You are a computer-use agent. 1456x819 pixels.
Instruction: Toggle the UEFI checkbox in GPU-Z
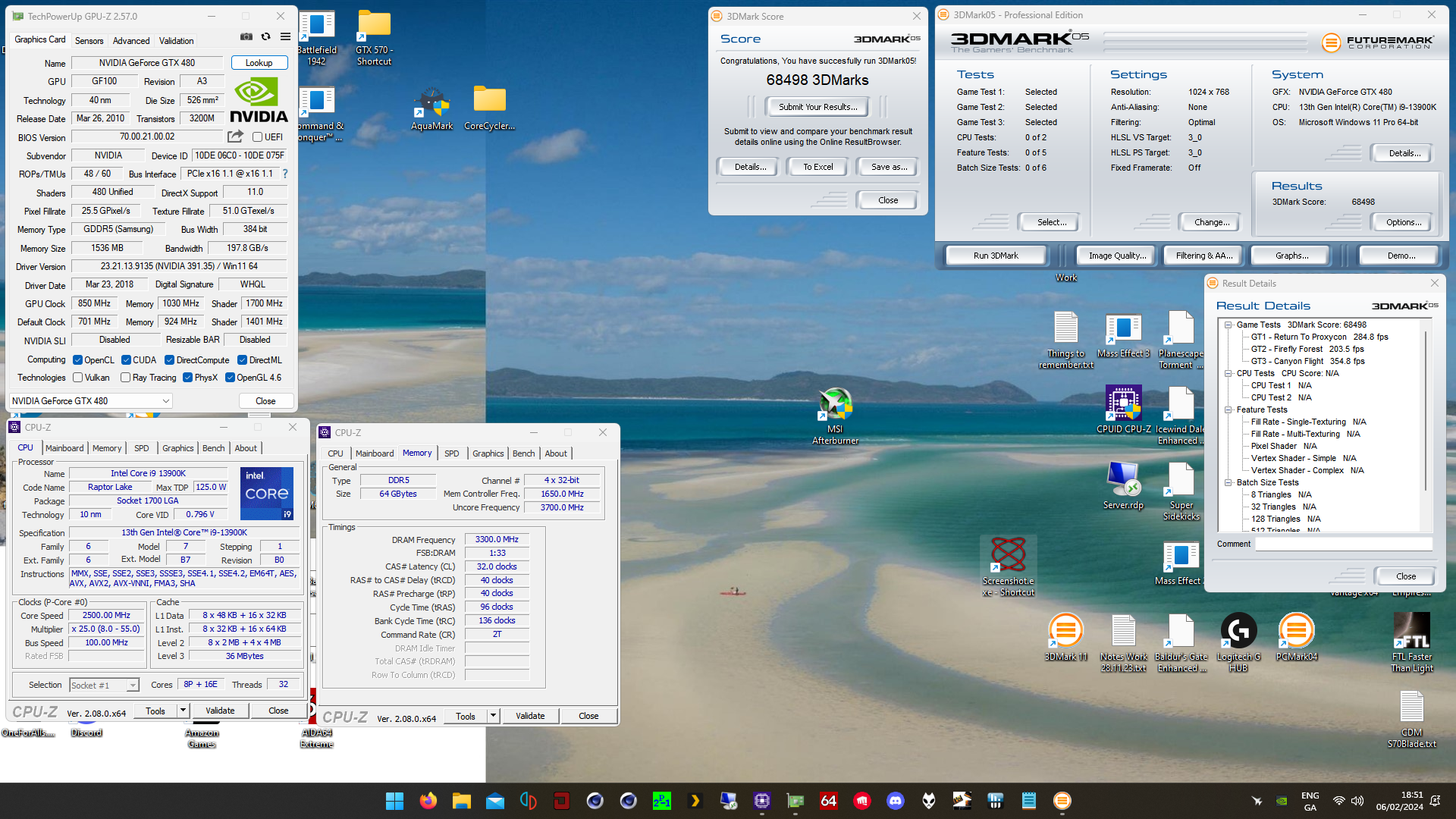pyautogui.click(x=257, y=137)
